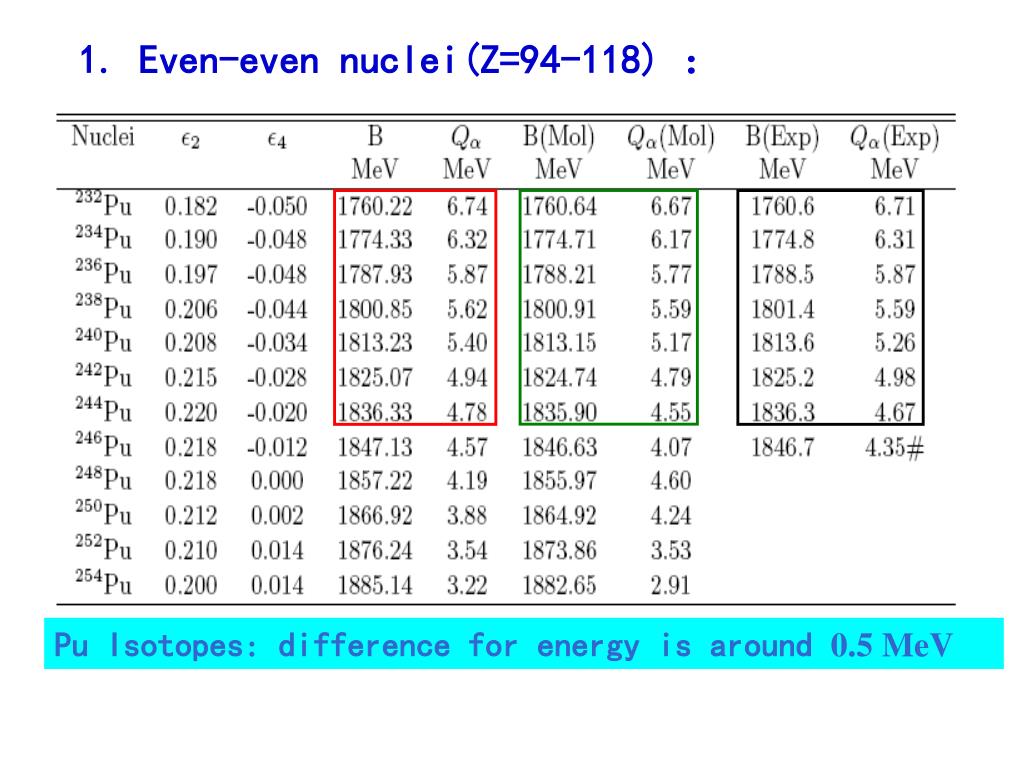
Task: Click the B(Exp) value 1788.5
Action: pyautogui.click(x=782, y=274)
